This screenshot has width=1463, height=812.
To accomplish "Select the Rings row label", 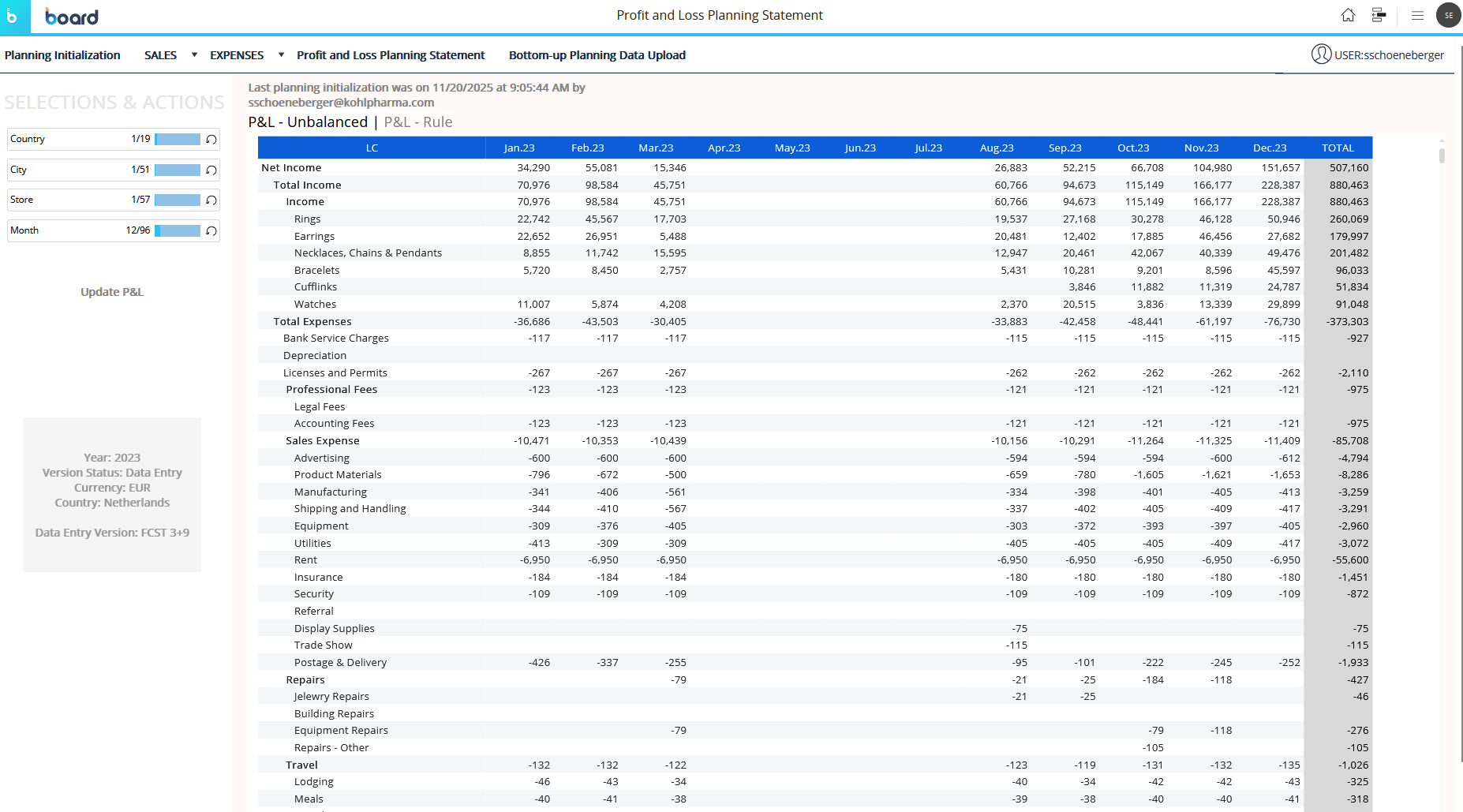I will (307, 219).
